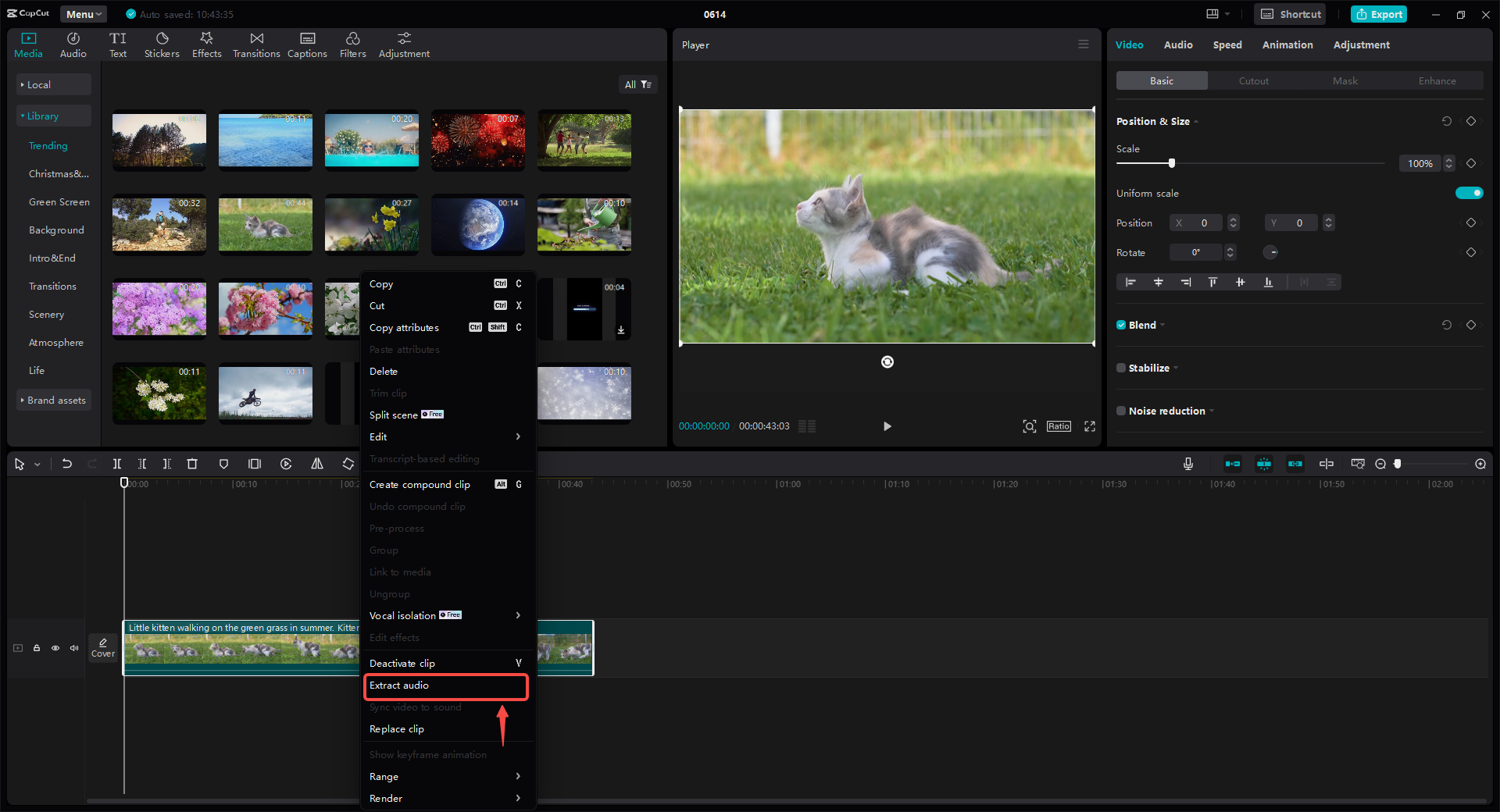The image size is (1500, 812).
Task: Switch to the Animation tab
Action: [x=1287, y=45]
